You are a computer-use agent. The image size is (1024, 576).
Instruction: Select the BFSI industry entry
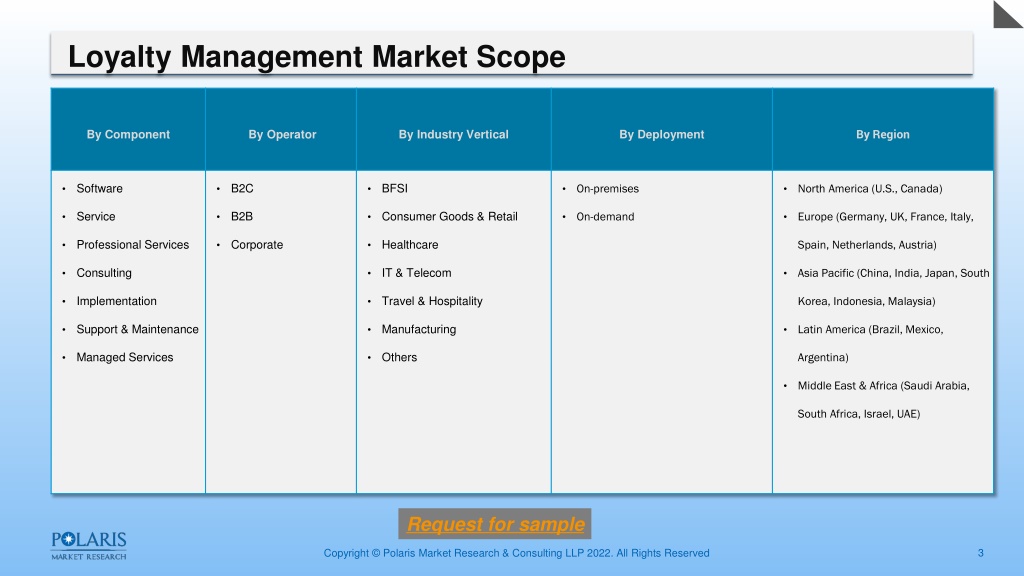(x=394, y=189)
